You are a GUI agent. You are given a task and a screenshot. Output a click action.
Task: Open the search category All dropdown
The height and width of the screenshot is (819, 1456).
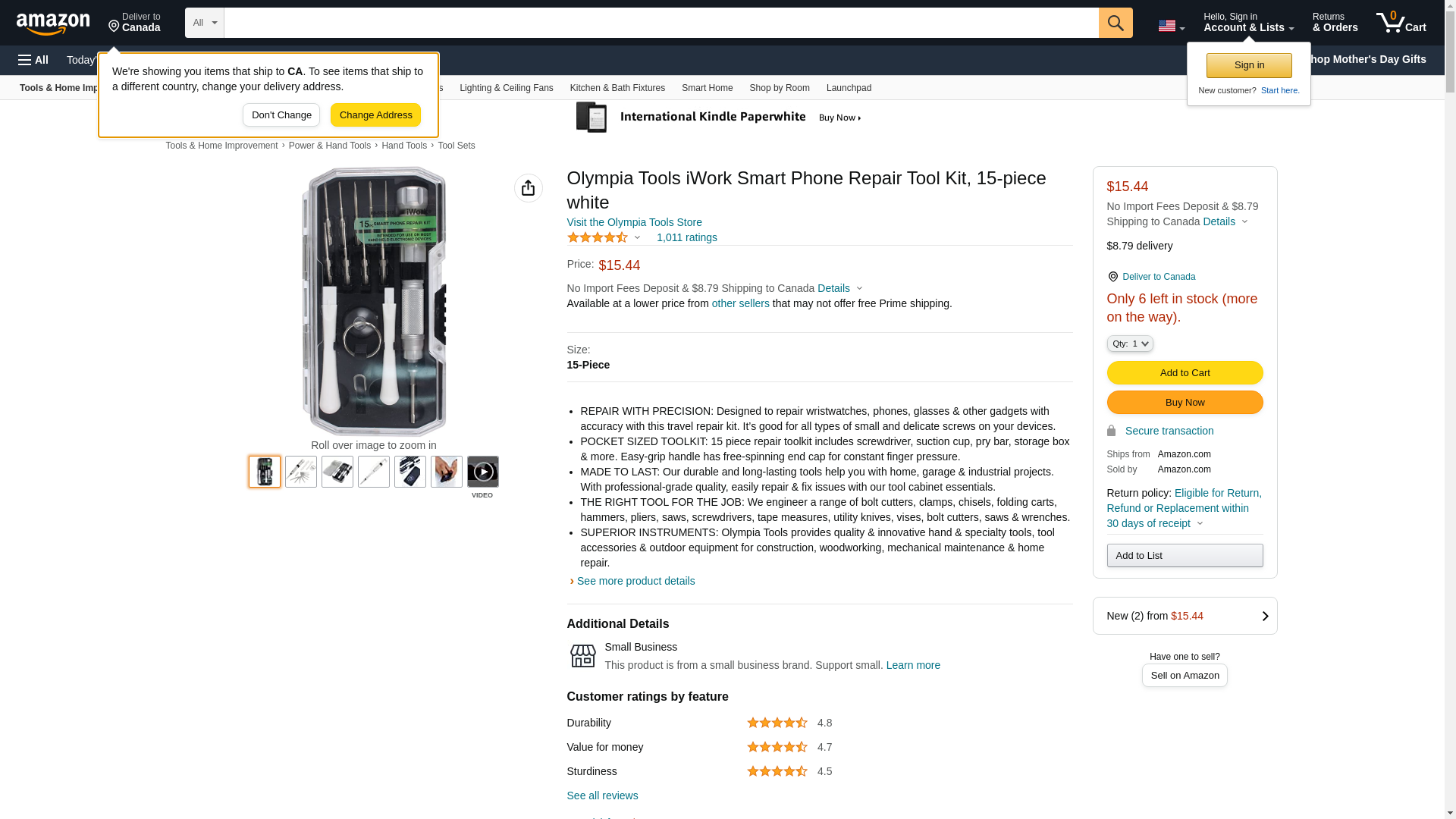pyautogui.click(x=204, y=23)
